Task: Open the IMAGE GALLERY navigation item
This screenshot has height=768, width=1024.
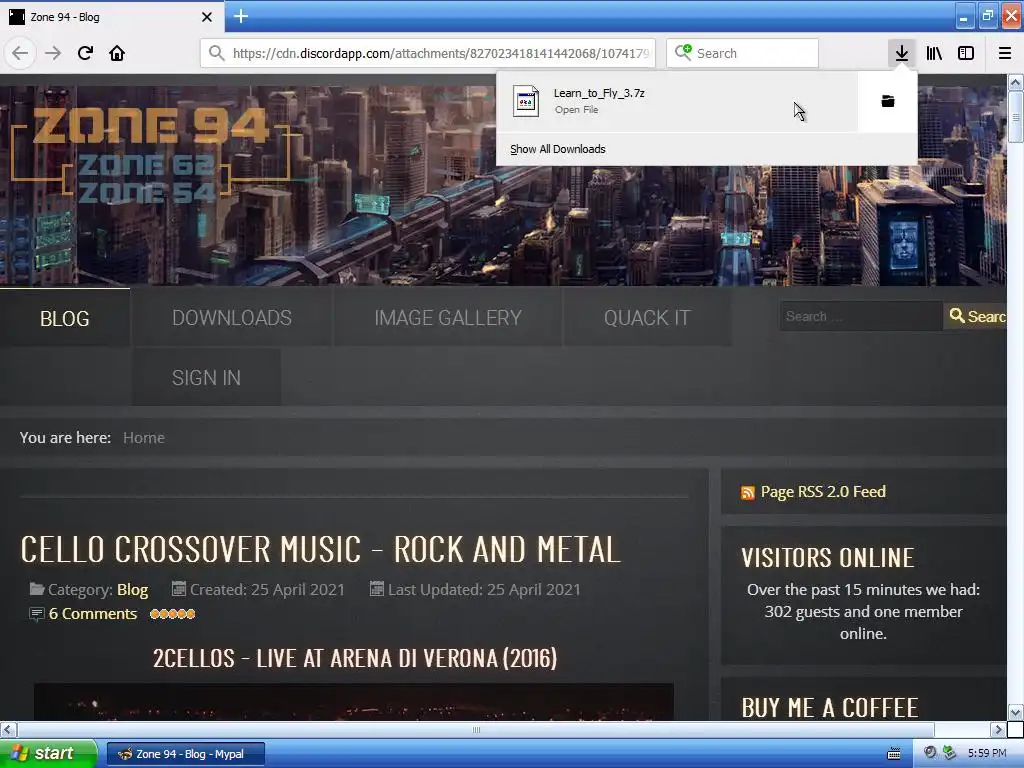Action: [448, 317]
